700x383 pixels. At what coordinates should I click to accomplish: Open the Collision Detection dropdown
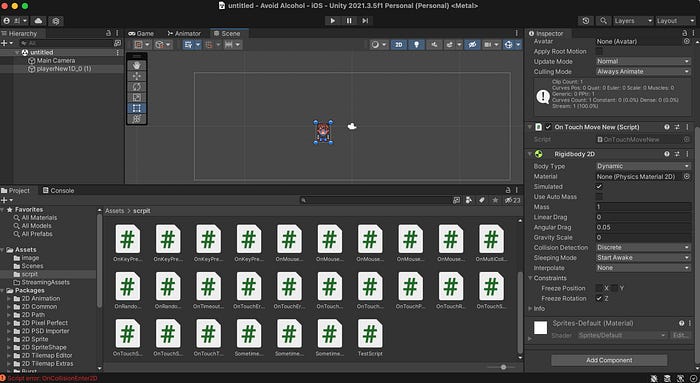[x=643, y=247]
